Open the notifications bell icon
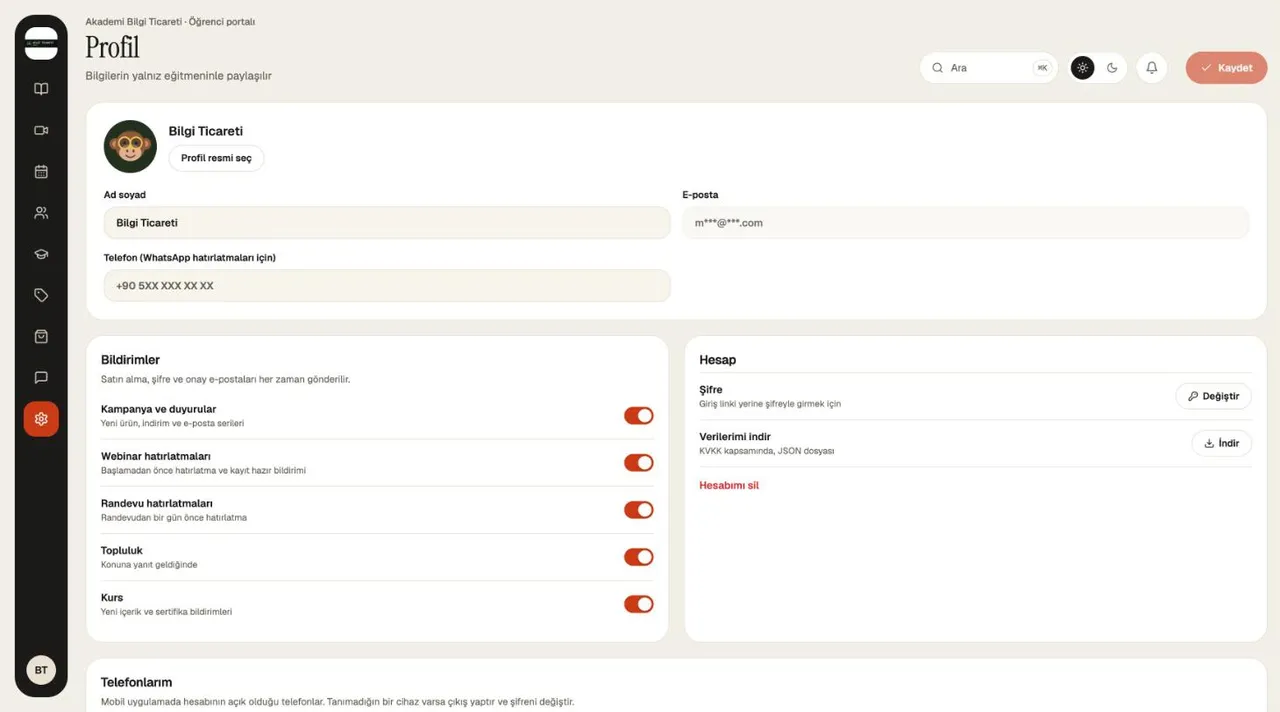This screenshot has height=712, width=1280. [1152, 68]
